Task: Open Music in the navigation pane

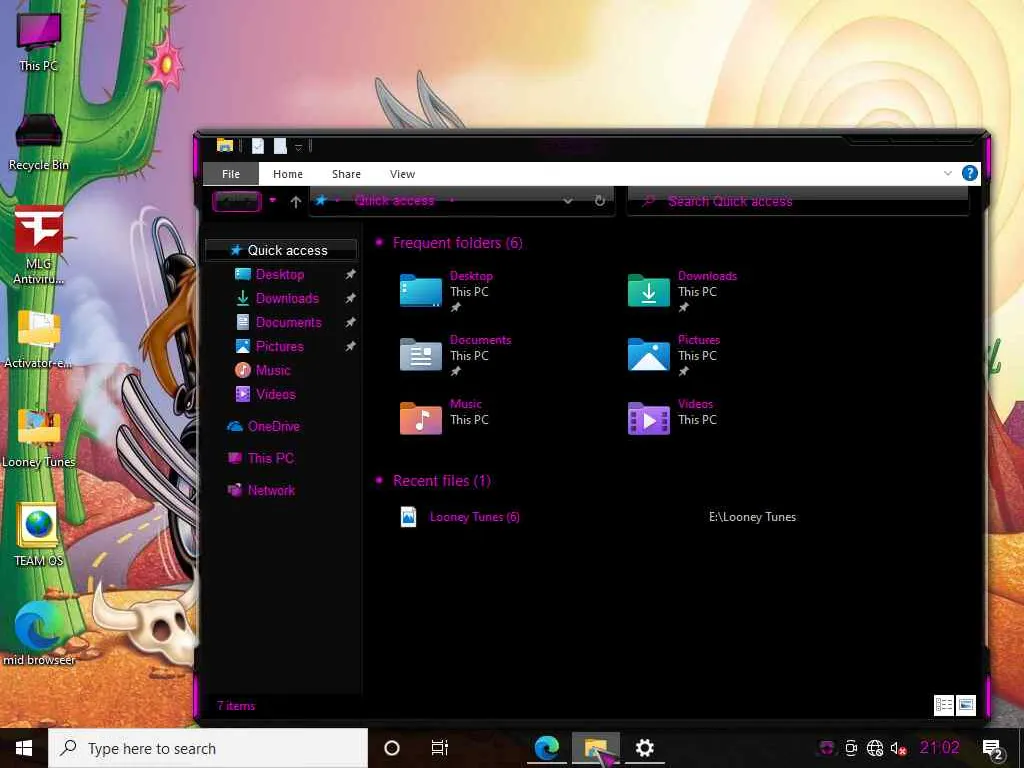Action: click(273, 370)
